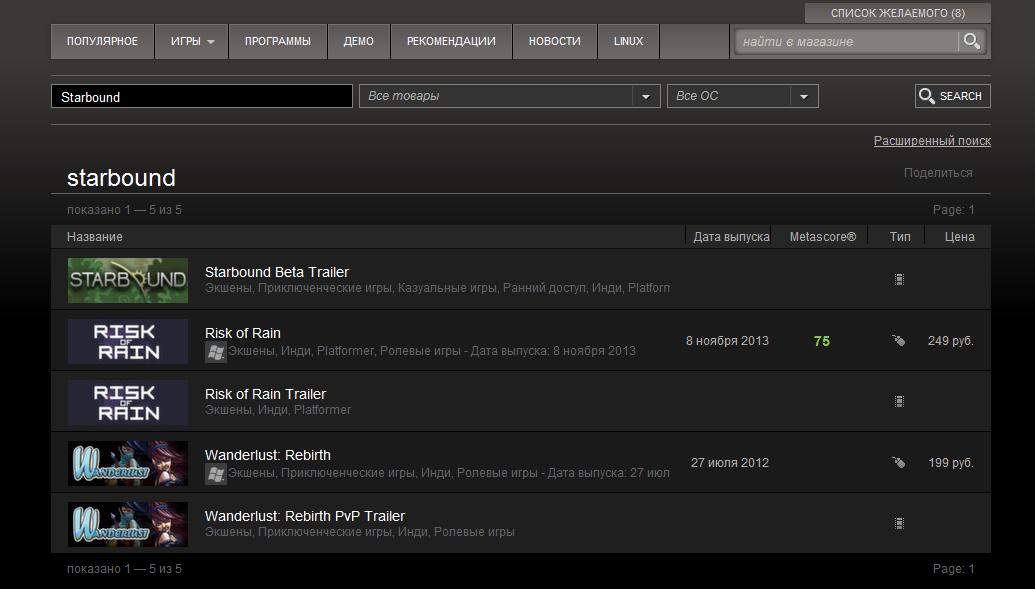Open the НОВОСТИ tab

pos(554,41)
